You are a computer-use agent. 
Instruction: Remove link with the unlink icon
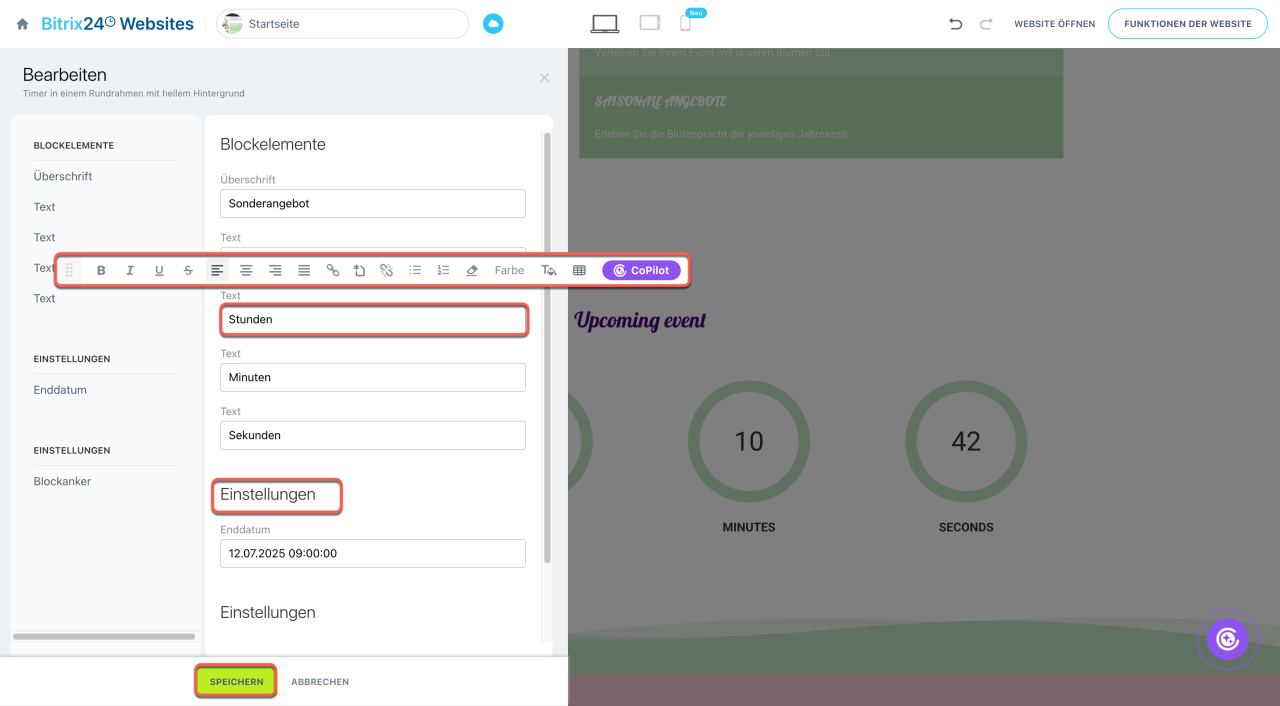click(x=386, y=270)
